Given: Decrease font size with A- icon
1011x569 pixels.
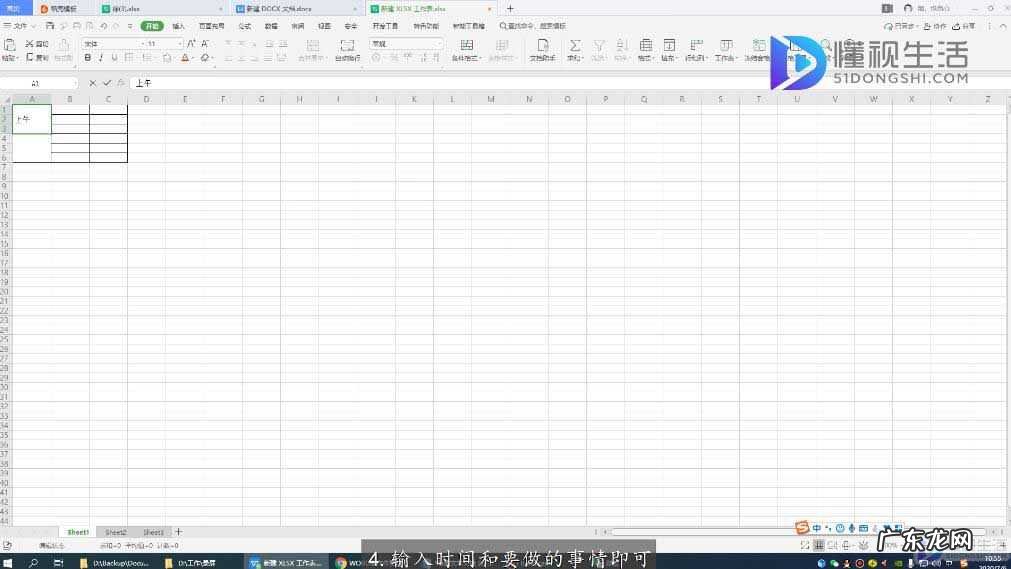Looking at the screenshot, I should tap(204, 43).
